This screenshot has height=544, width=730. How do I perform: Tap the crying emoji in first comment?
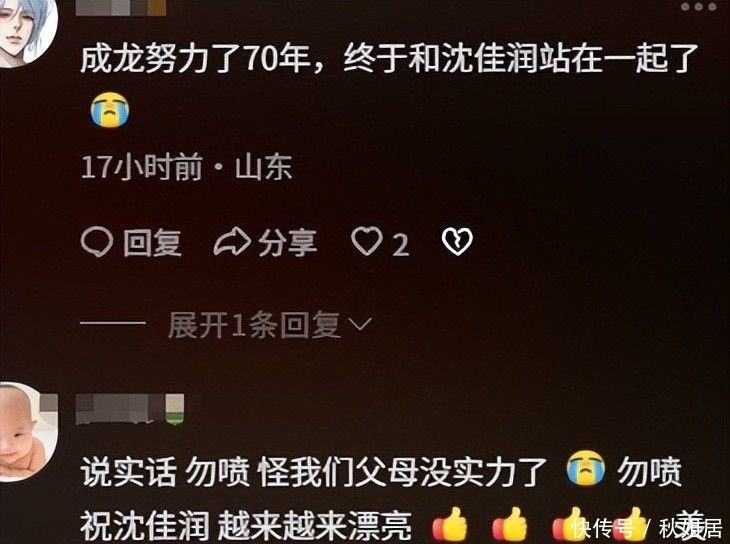(x=110, y=109)
